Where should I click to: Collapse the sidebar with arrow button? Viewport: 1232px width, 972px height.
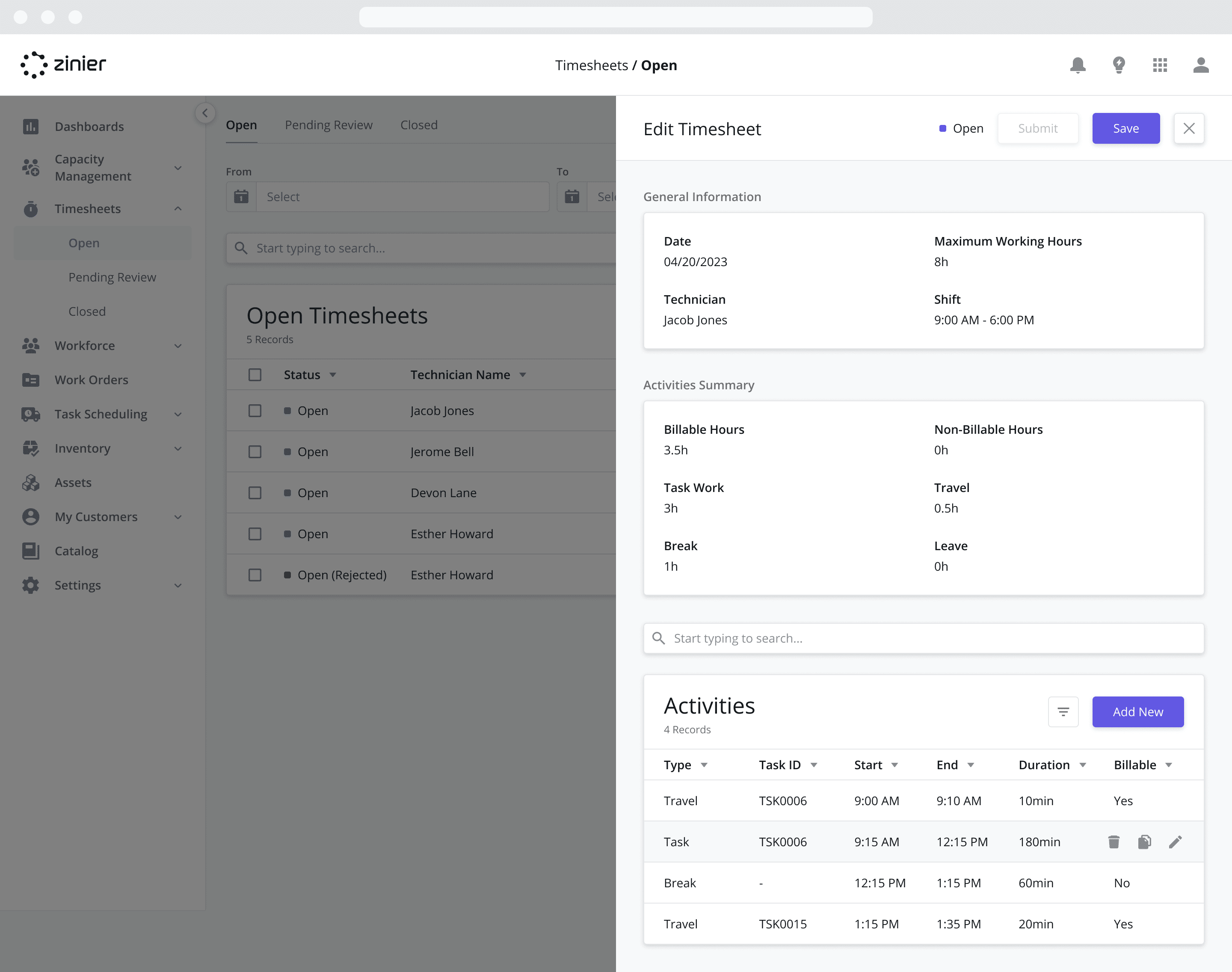point(205,113)
